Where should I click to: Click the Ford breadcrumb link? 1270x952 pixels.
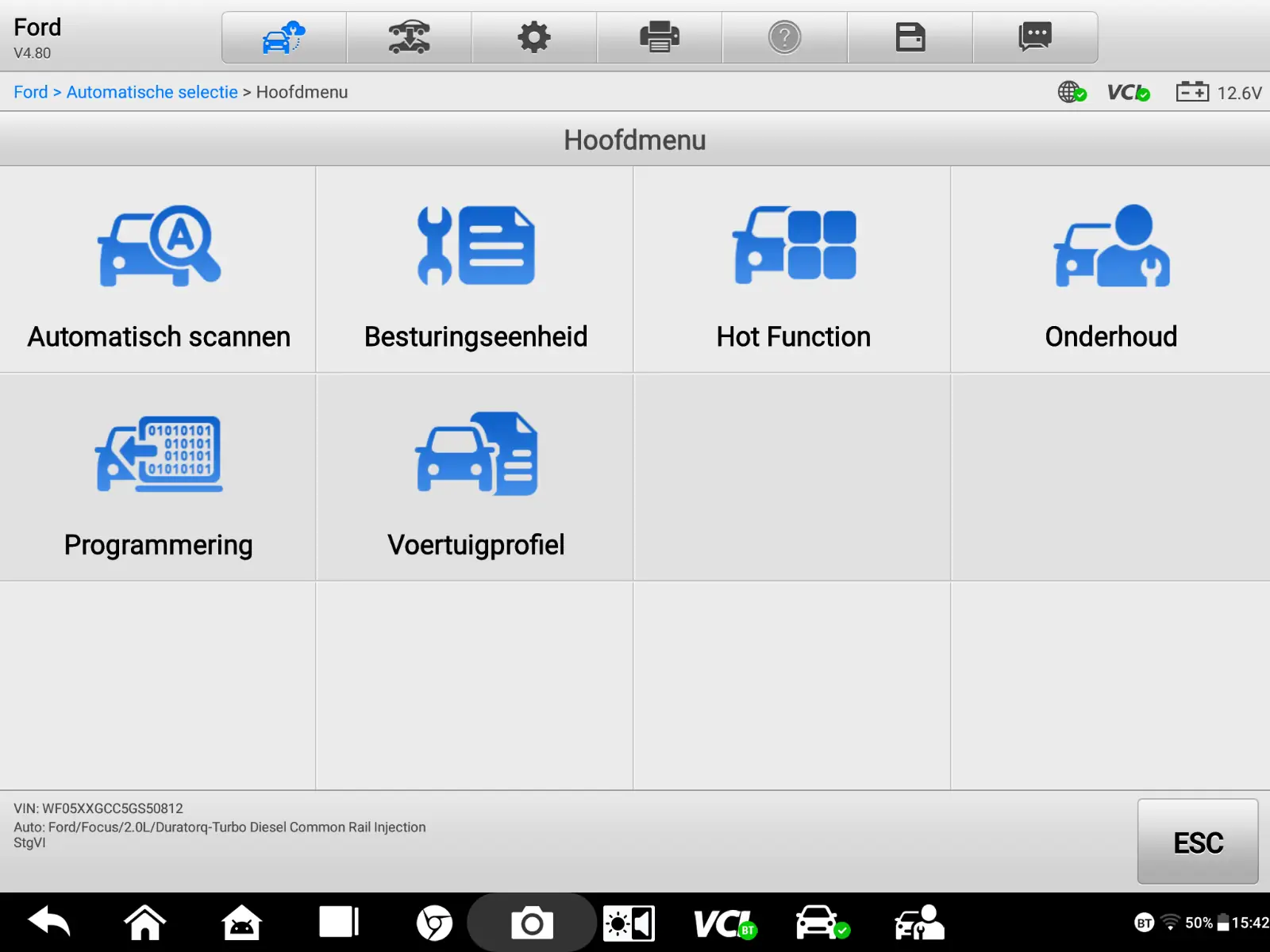coord(31,92)
